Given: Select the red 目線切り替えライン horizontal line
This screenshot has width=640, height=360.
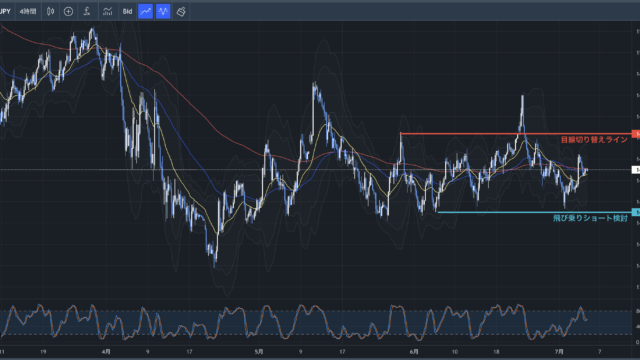Looking at the screenshot, I should [516, 134].
